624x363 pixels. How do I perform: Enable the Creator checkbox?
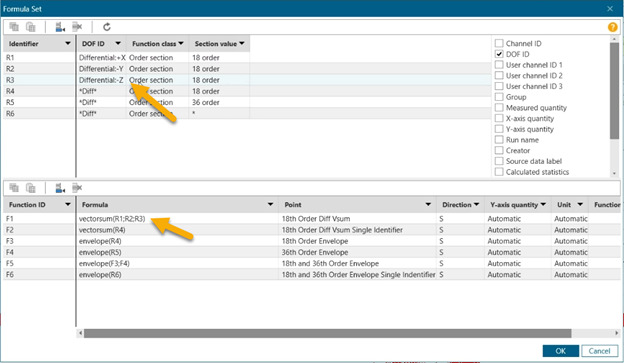499,150
